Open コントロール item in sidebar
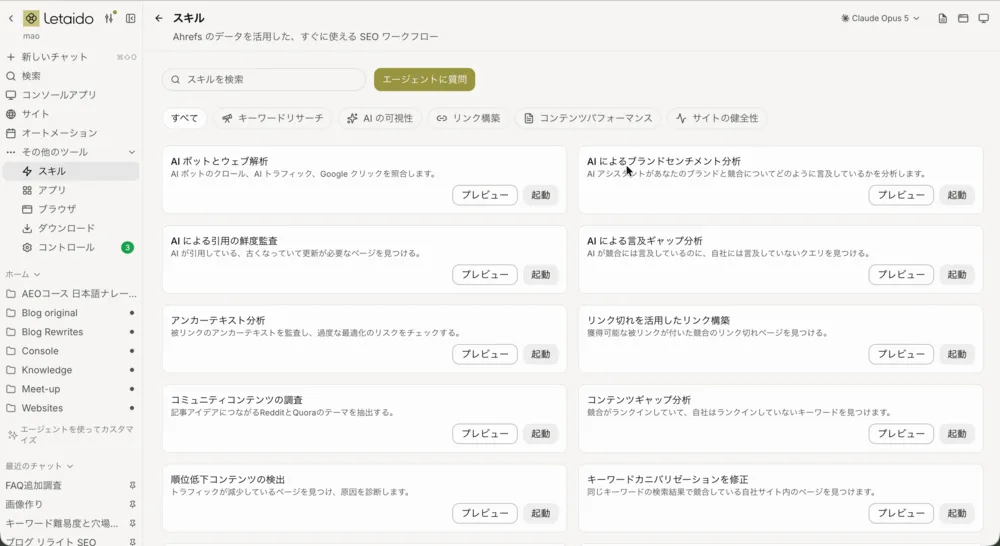This screenshot has width=1000, height=546. [71, 247]
